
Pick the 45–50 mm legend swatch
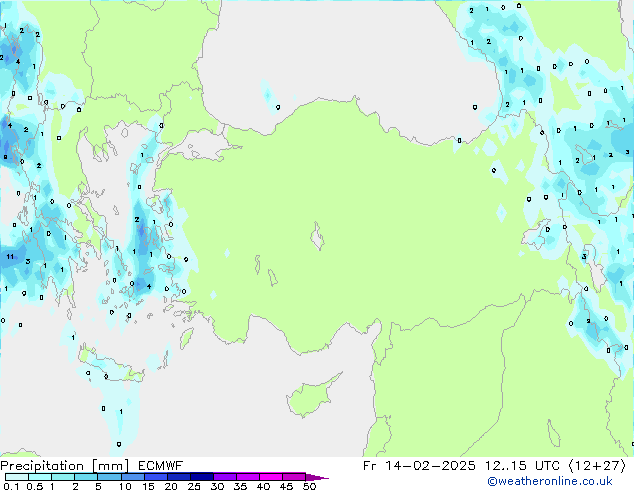(294, 477)
